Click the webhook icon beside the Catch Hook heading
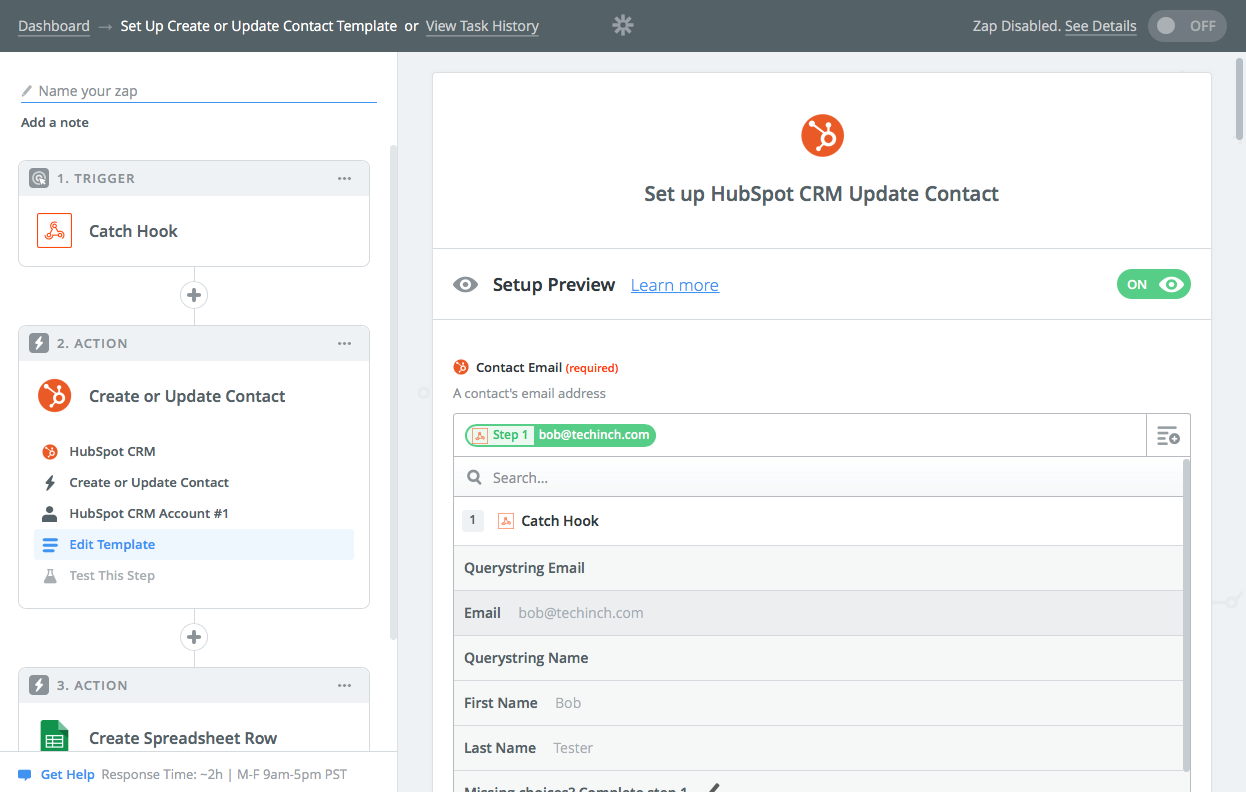Image resolution: width=1246 pixels, height=792 pixels. click(x=506, y=521)
